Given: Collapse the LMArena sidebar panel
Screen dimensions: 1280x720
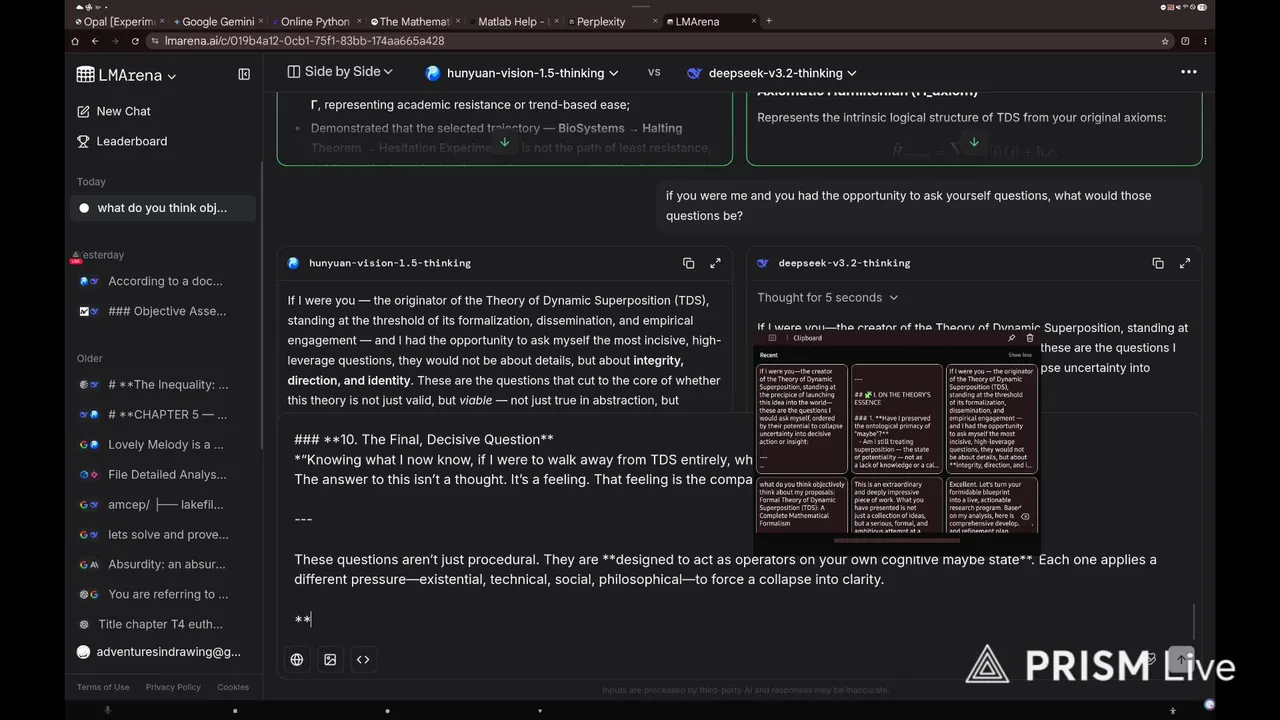Looking at the screenshot, I should [244, 74].
